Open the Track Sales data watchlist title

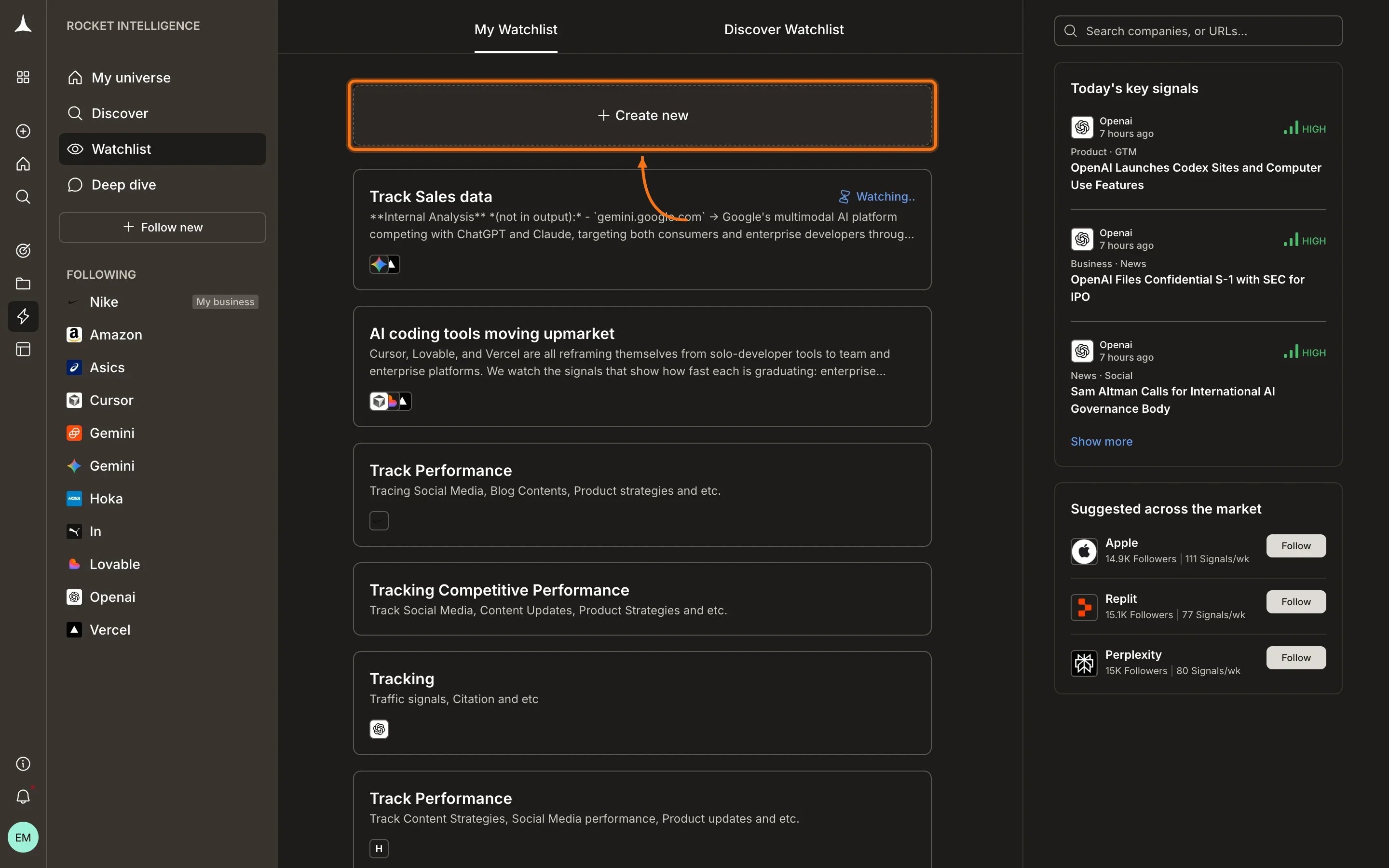click(x=431, y=197)
